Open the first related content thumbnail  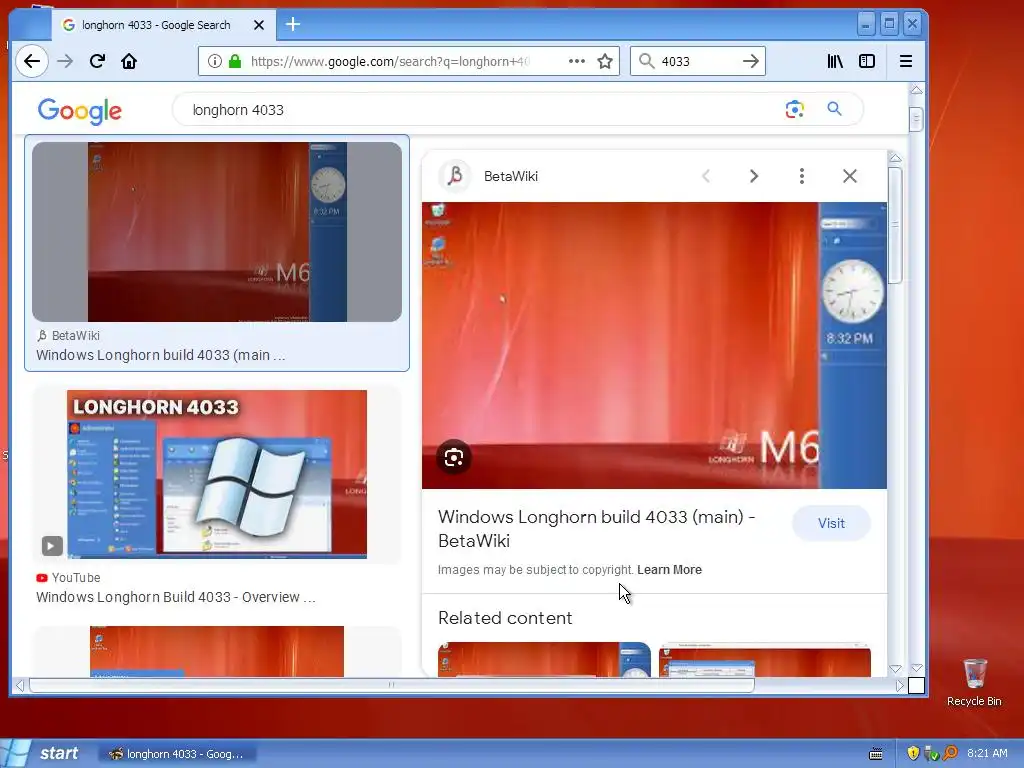click(544, 660)
